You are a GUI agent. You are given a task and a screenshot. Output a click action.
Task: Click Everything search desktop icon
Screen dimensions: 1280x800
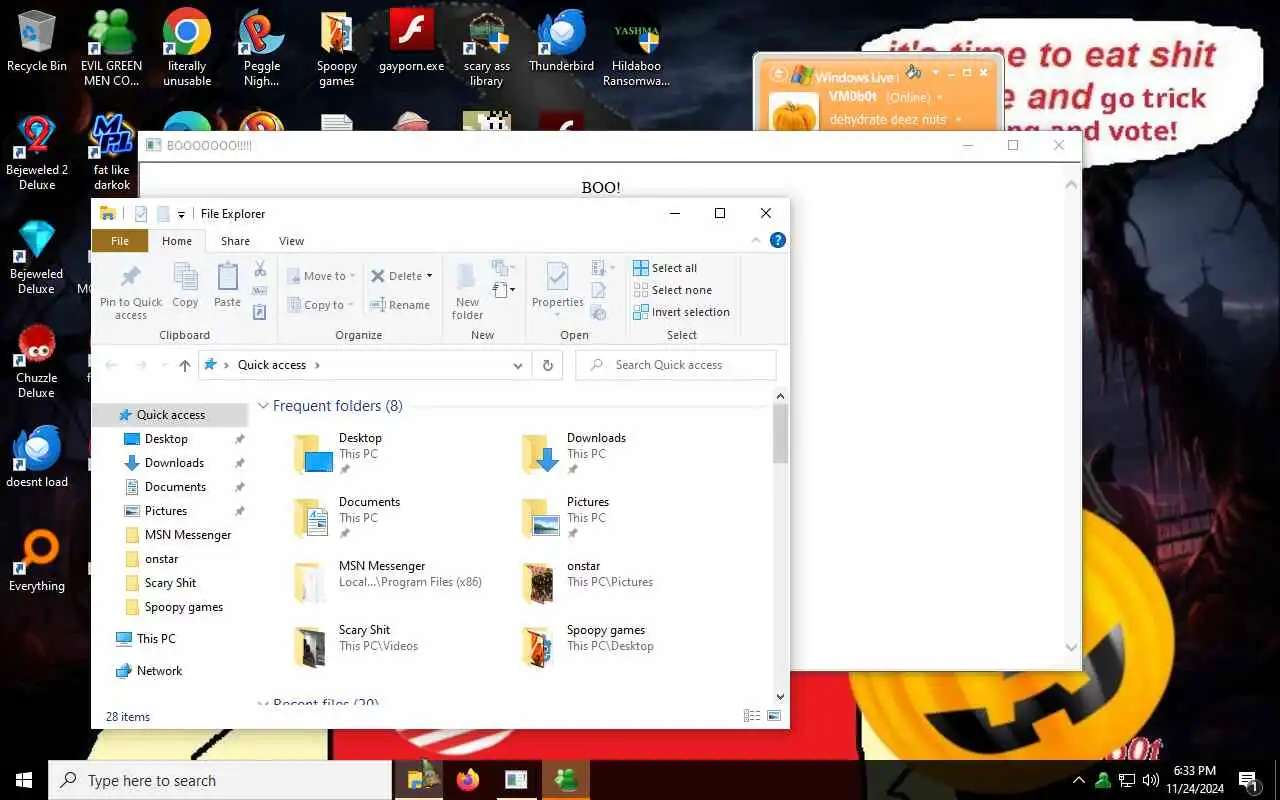point(37,562)
